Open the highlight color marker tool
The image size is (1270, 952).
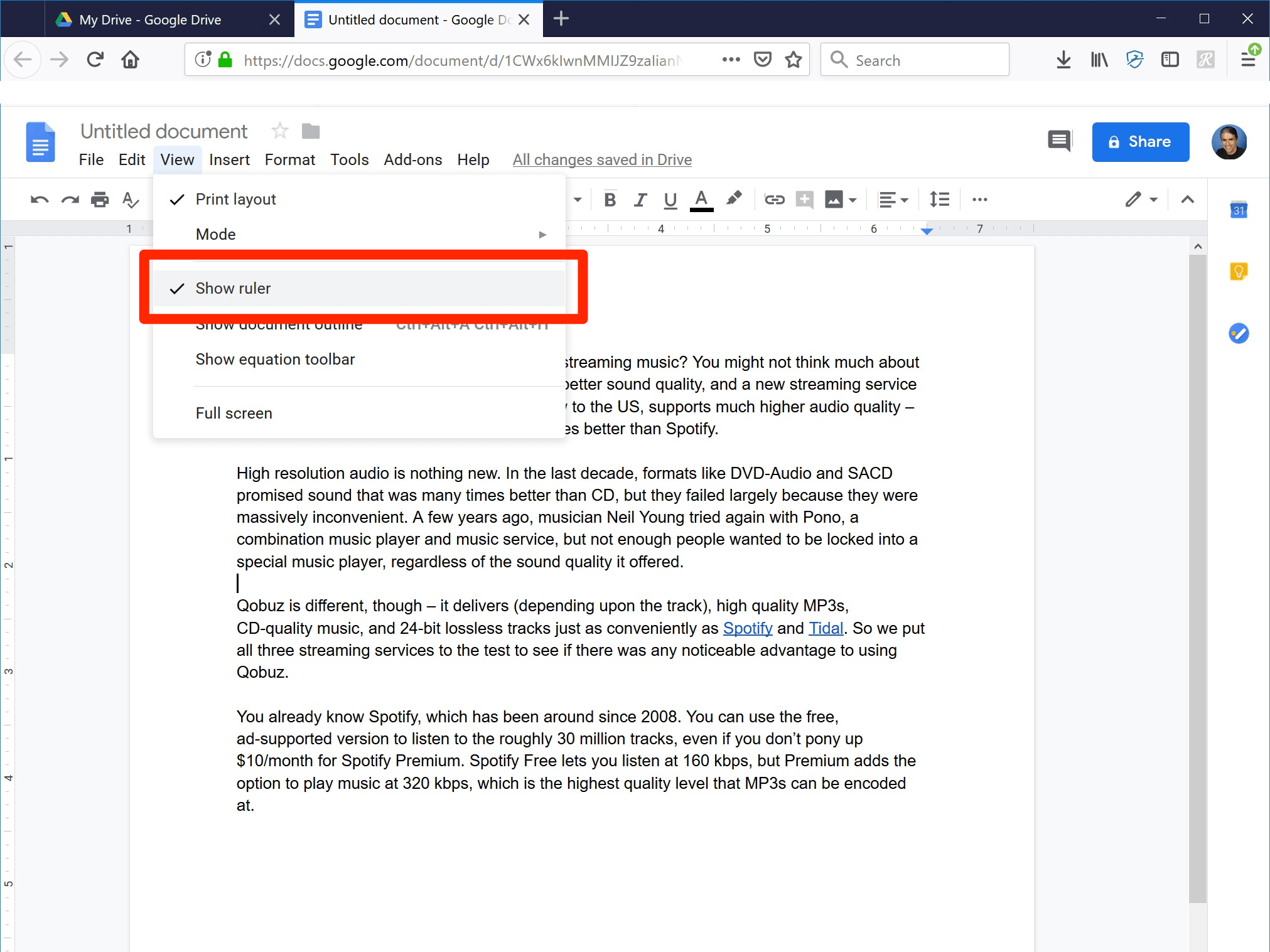coord(733,199)
